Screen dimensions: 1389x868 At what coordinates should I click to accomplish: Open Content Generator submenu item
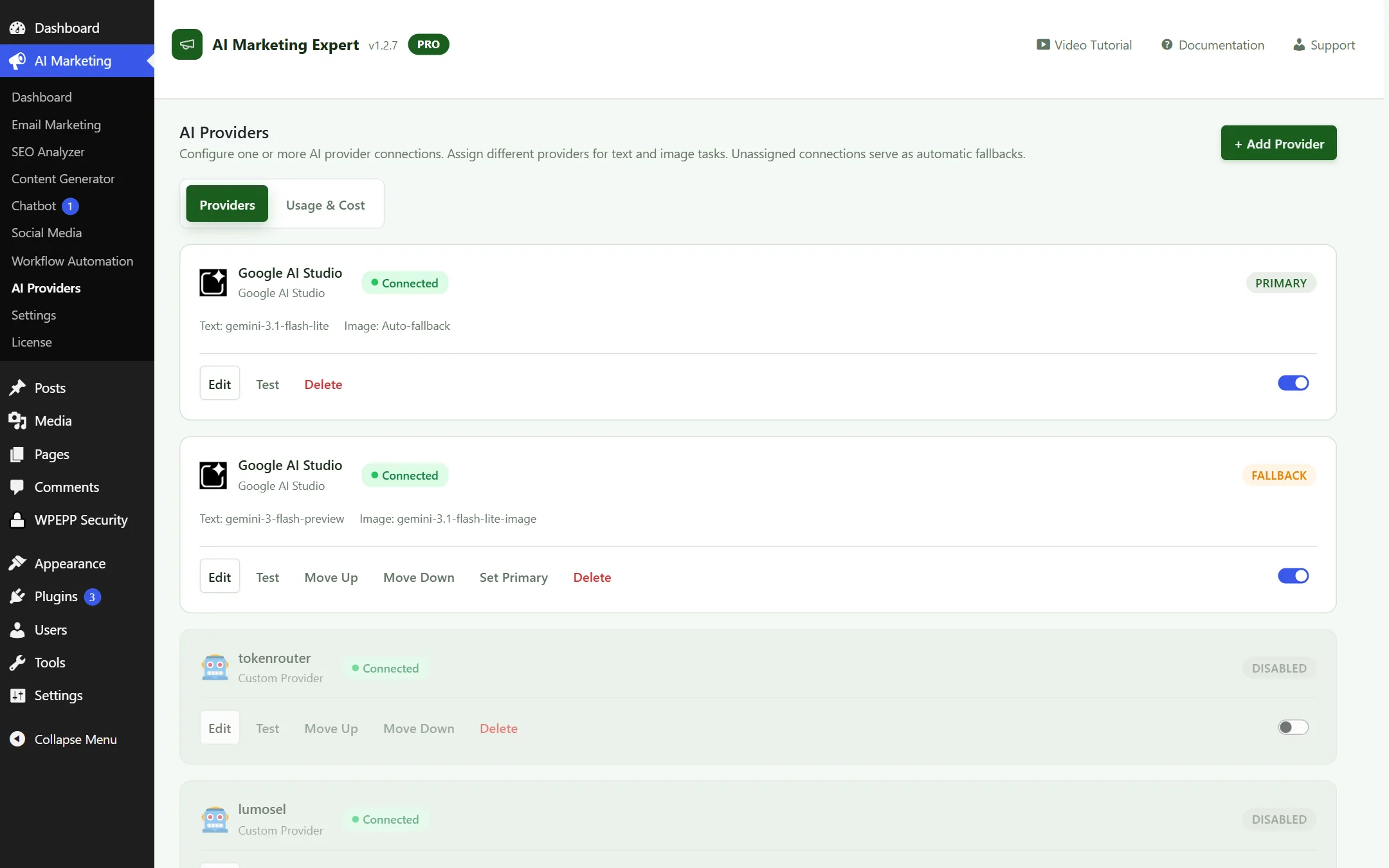(63, 179)
